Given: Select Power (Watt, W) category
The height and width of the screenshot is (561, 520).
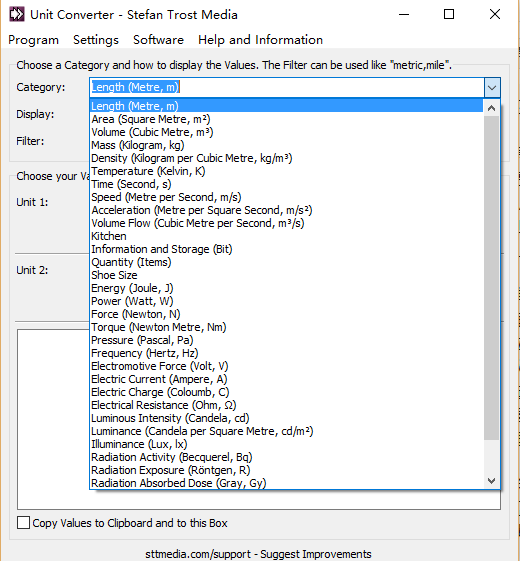Looking at the screenshot, I should pyautogui.click(x=286, y=301).
